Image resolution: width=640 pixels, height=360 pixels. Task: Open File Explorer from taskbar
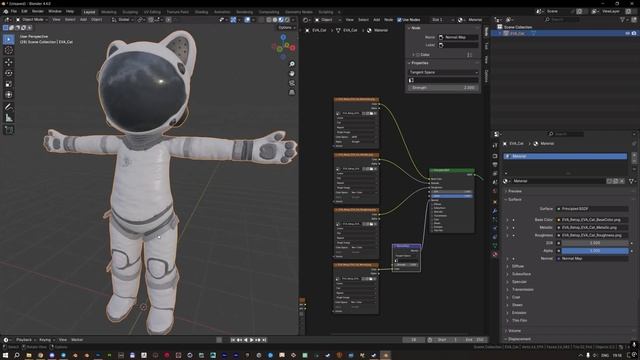pos(29,356)
